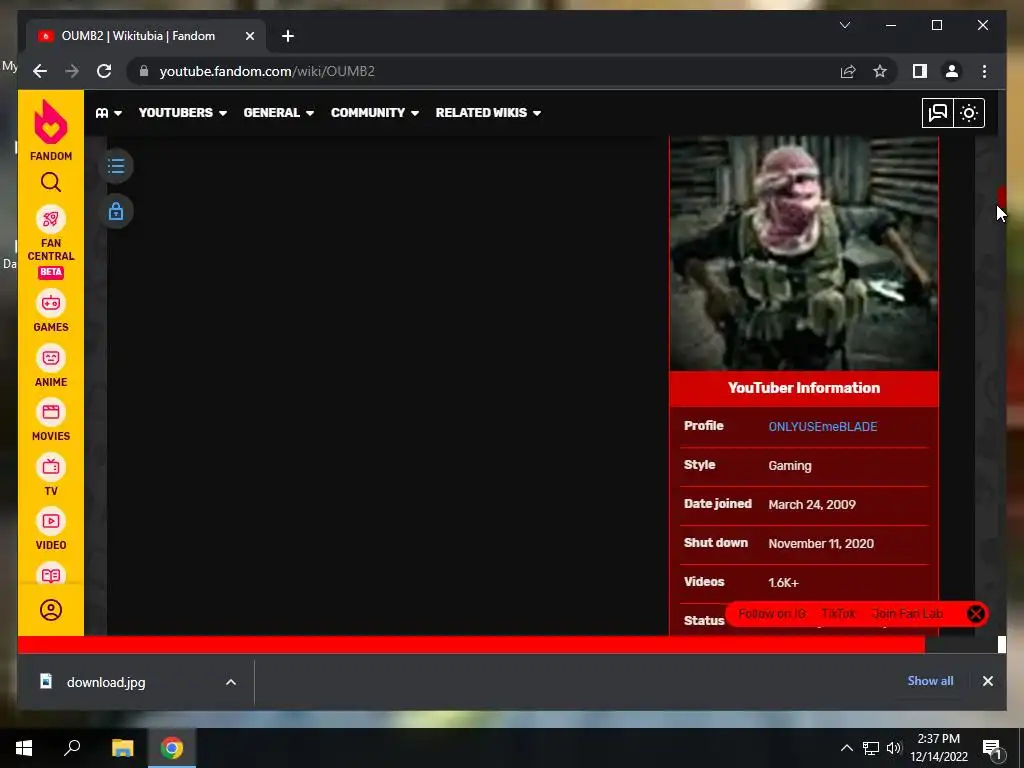This screenshot has height=768, width=1024.
Task: Dismiss the red social links banner
Action: 976,614
